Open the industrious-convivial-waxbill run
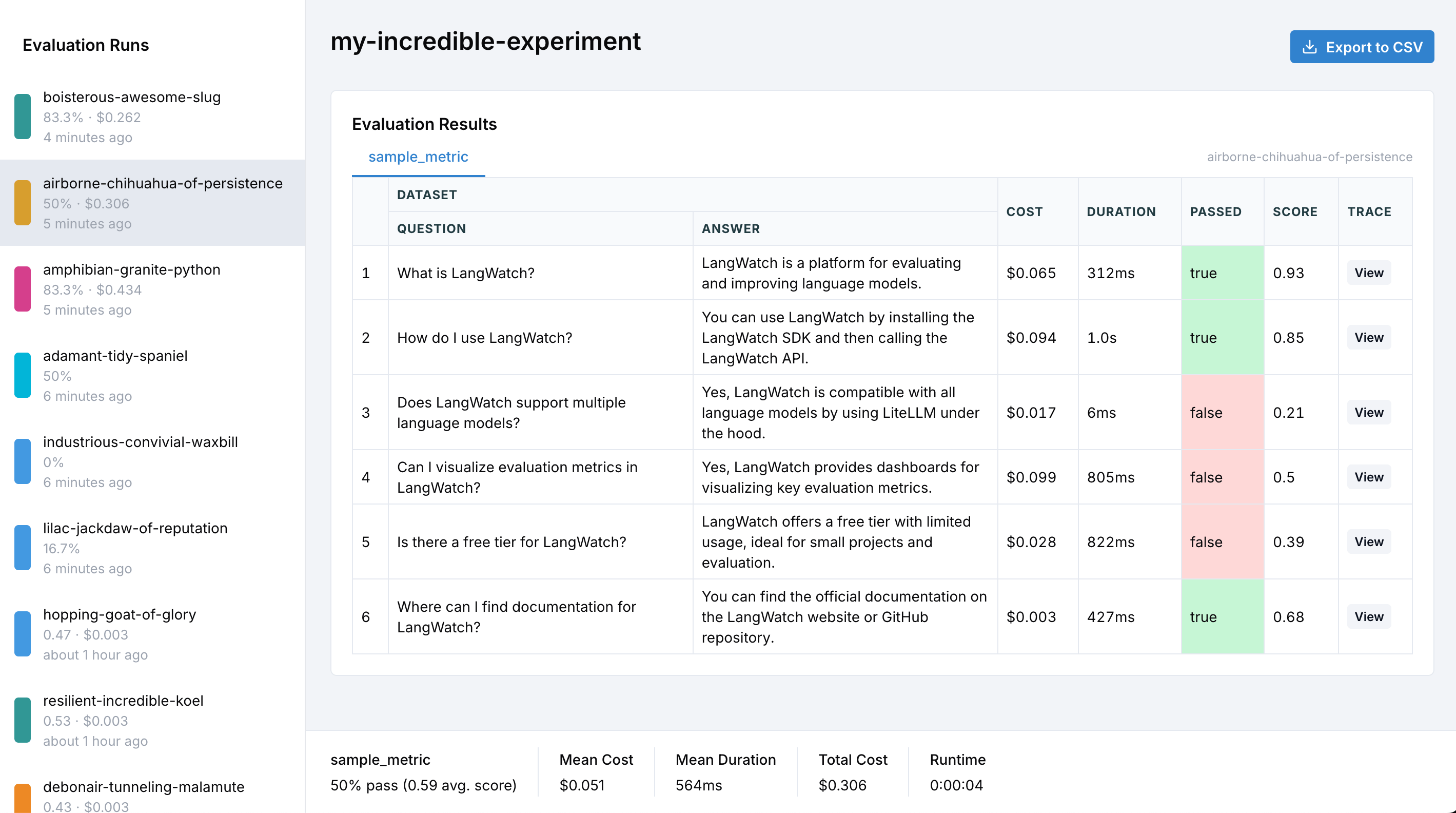Viewport: 1456px width, 813px height. click(152, 462)
